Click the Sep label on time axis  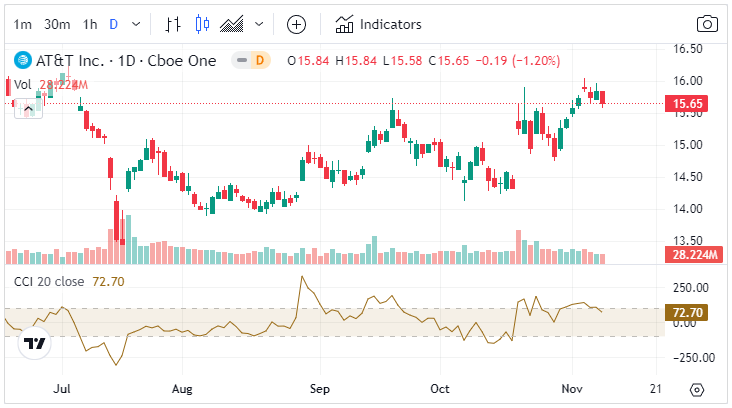tap(320, 389)
